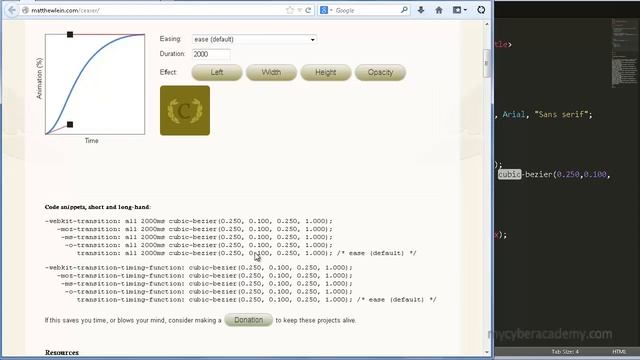Bookmark this page with the star icon

point(290,10)
